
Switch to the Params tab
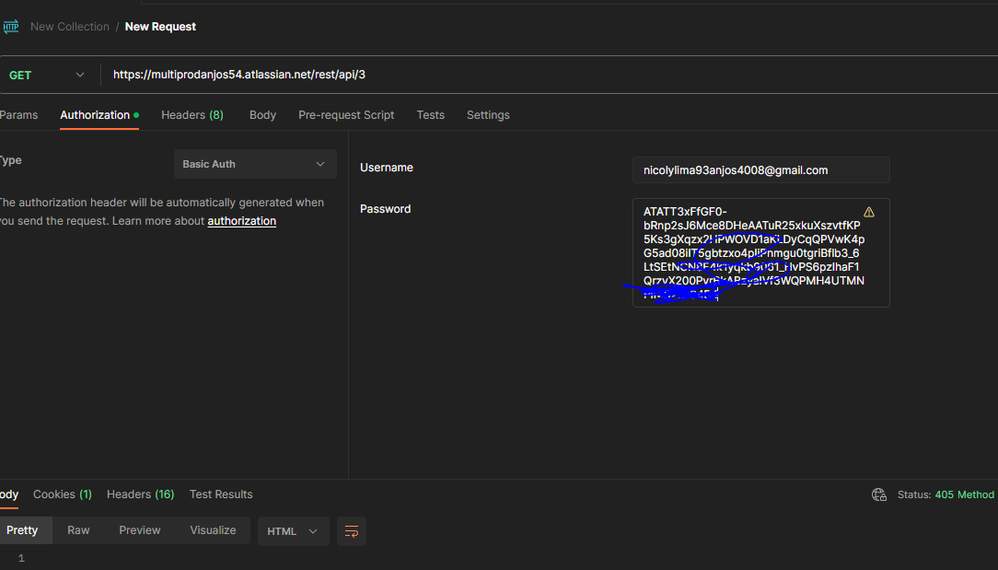tap(18, 115)
